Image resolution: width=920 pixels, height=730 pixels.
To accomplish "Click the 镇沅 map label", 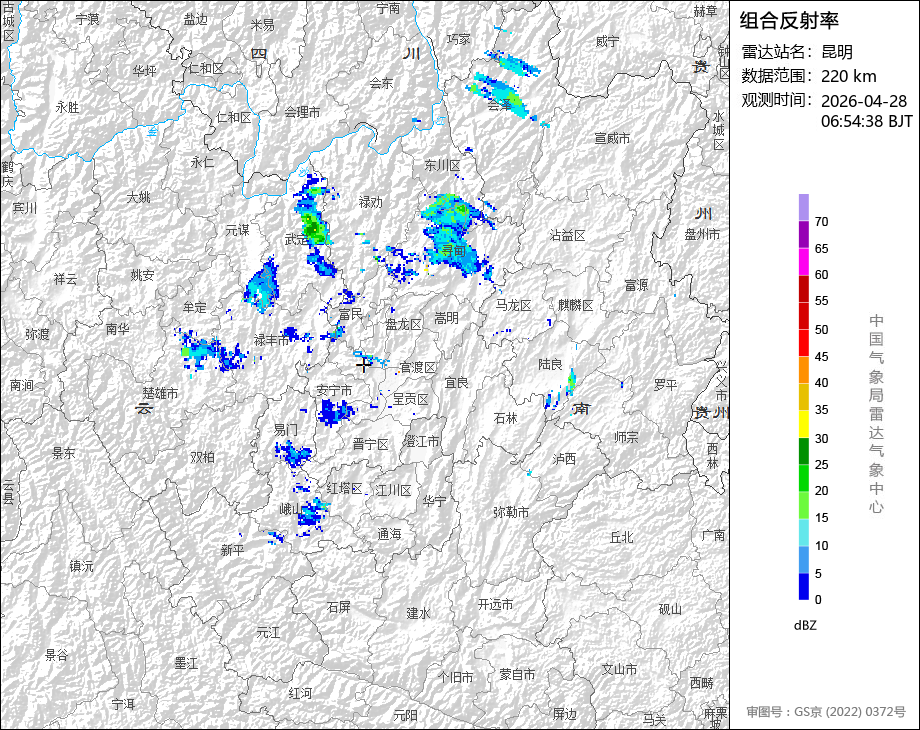I will pos(81,566).
